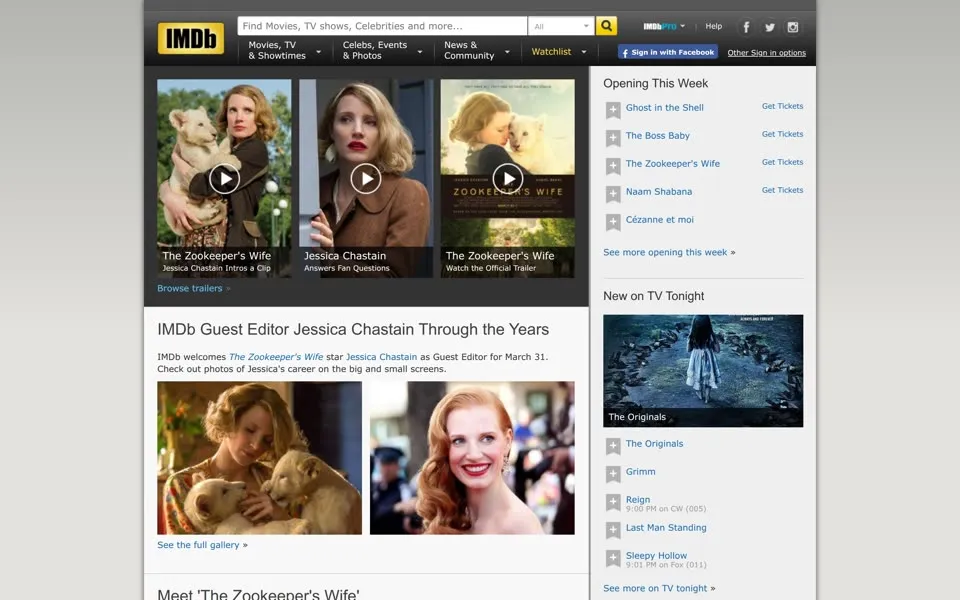This screenshot has width=960, height=600.
Task: Add The Boss Baby to watchlist
Action: pyautogui.click(x=613, y=138)
